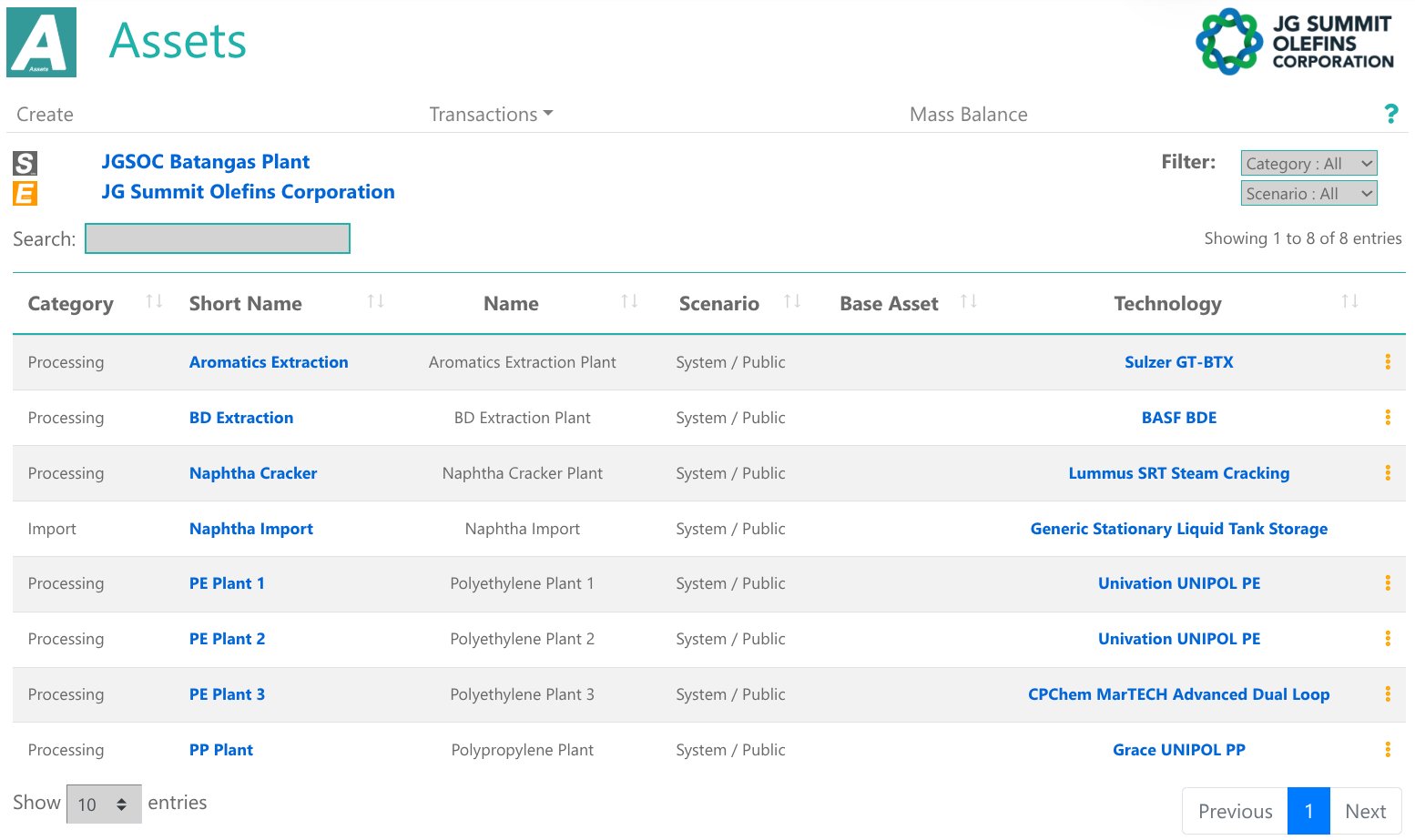Open the three-dot menu for PE Plant 3
The width and height of the screenshot is (1415, 840).
pos(1387,694)
